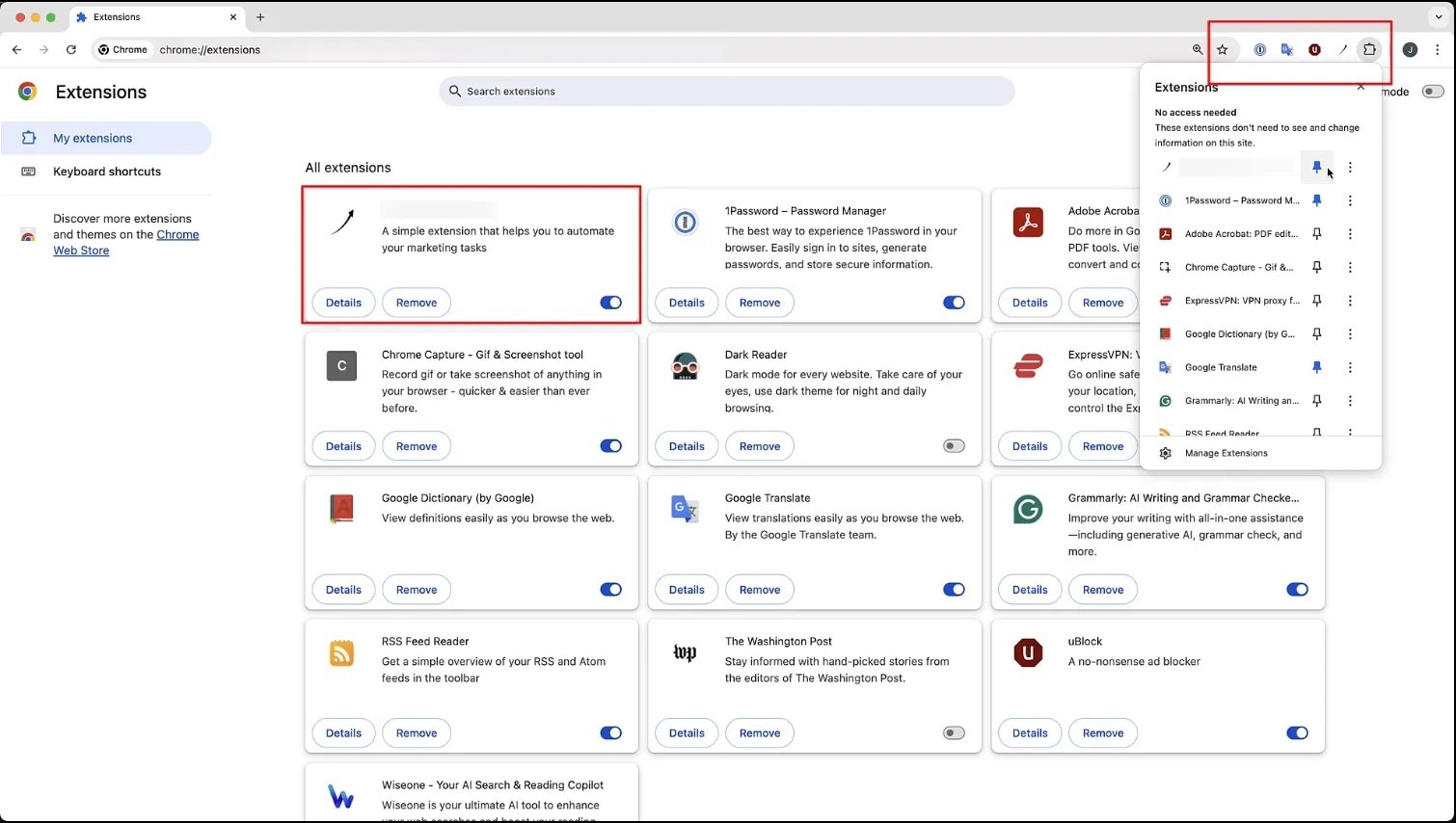Click the 1Password icon next to the address bar

pyautogui.click(x=1260, y=49)
